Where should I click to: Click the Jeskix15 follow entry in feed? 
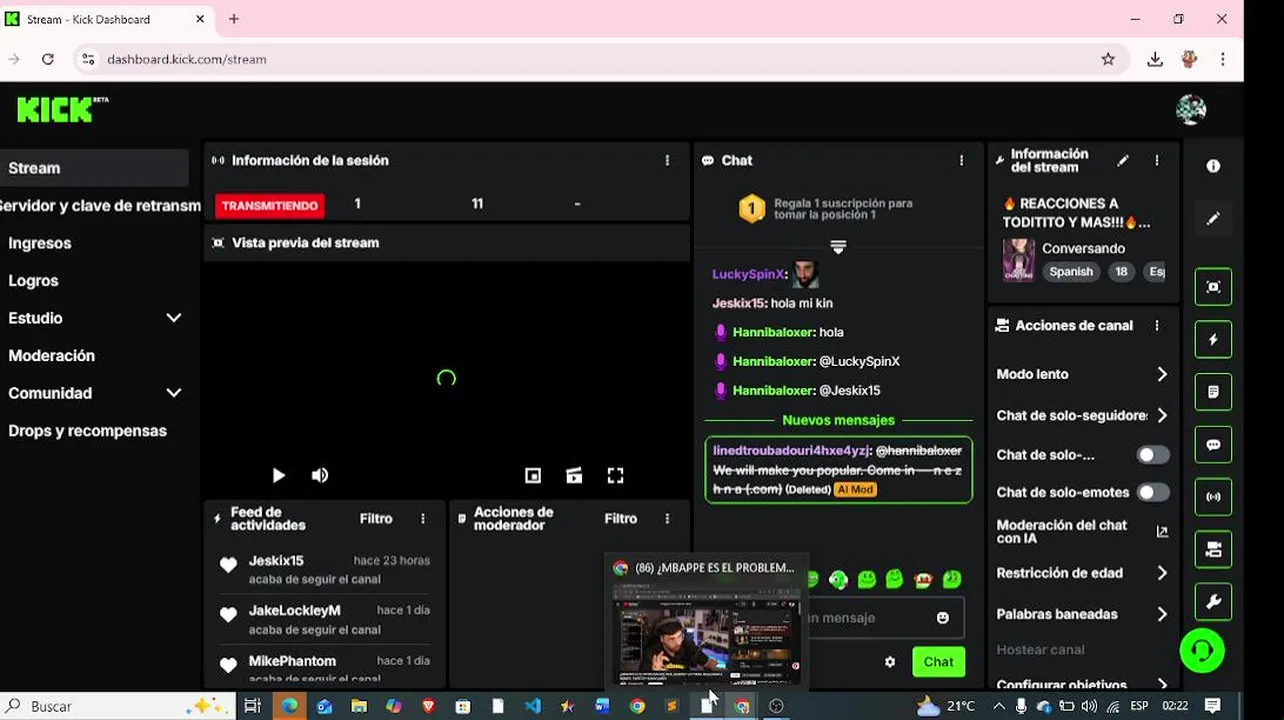click(x=325, y=570)
